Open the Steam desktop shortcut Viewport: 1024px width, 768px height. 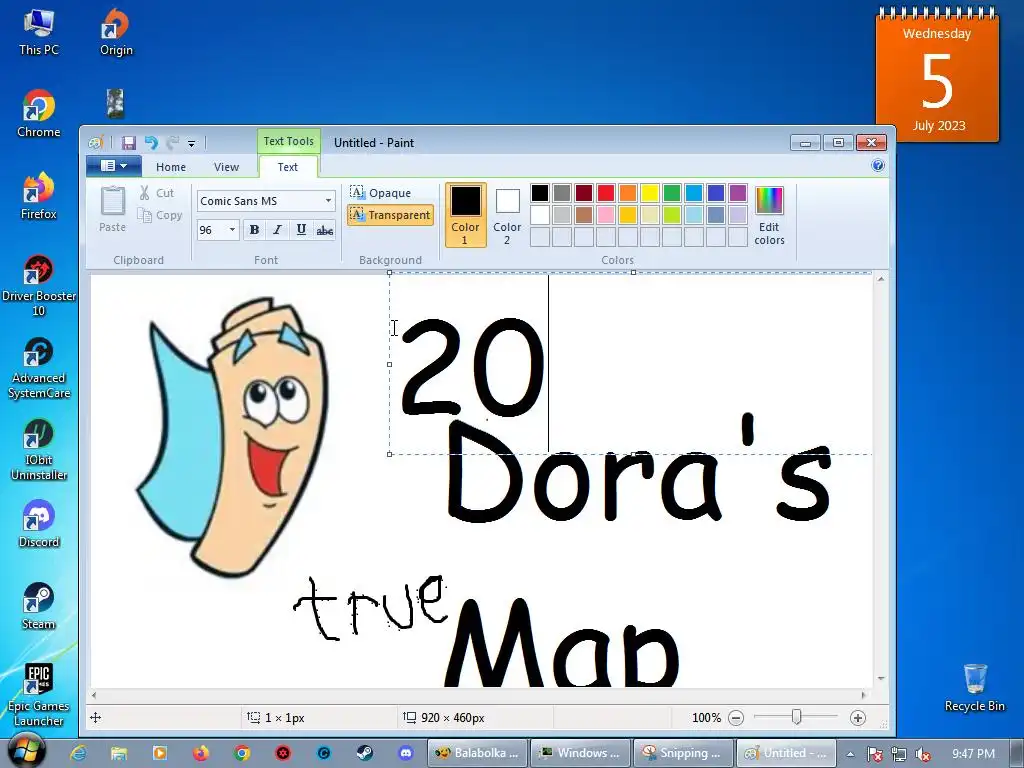pos(39,607)
